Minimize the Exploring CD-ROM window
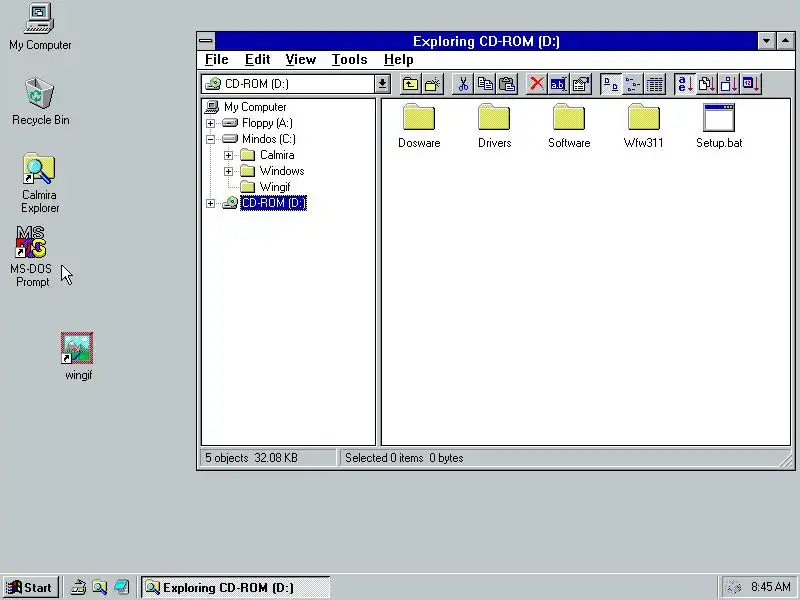This screenshot has height=600, width=800. (766, 41)
